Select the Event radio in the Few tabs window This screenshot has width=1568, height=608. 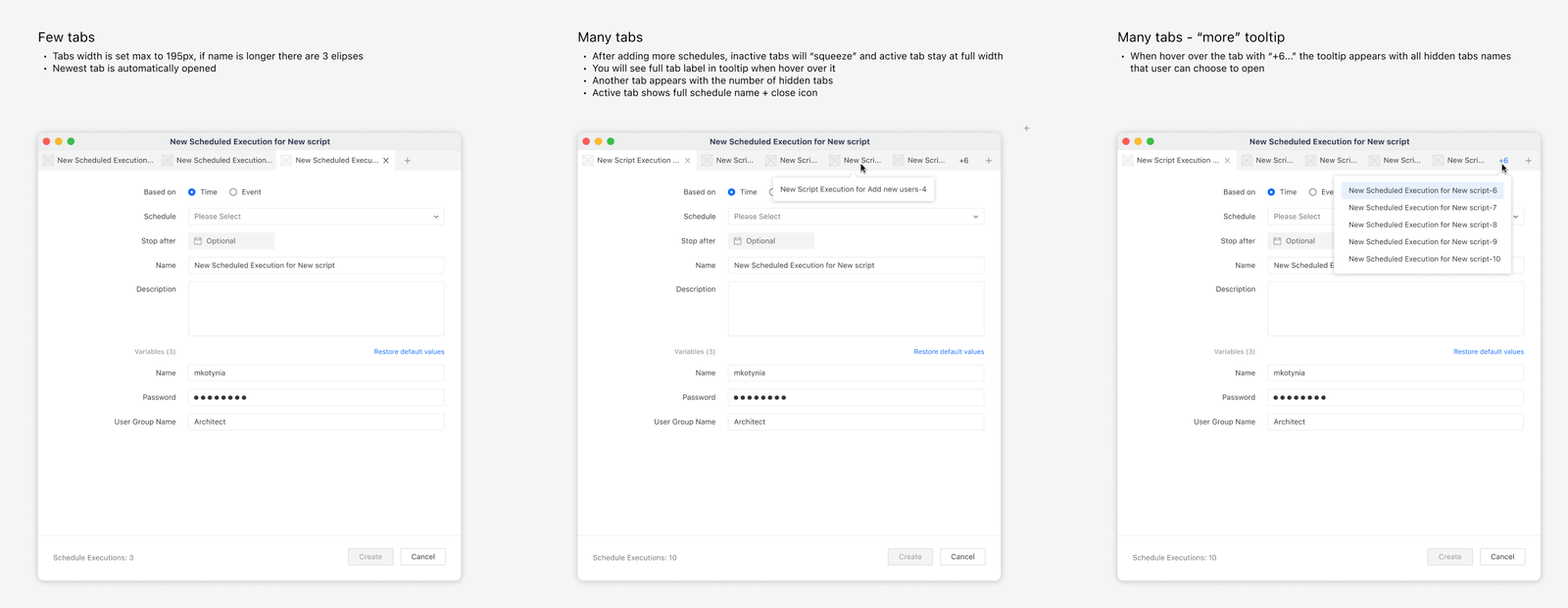point(233,192)
